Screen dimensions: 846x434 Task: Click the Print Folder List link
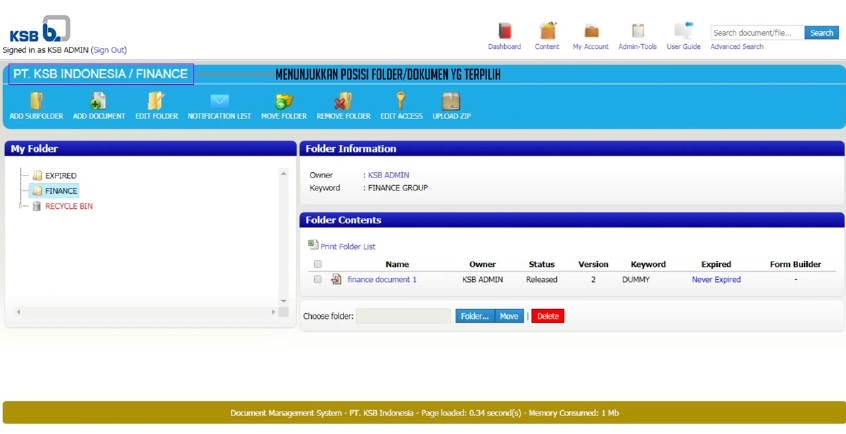(348, 247)
